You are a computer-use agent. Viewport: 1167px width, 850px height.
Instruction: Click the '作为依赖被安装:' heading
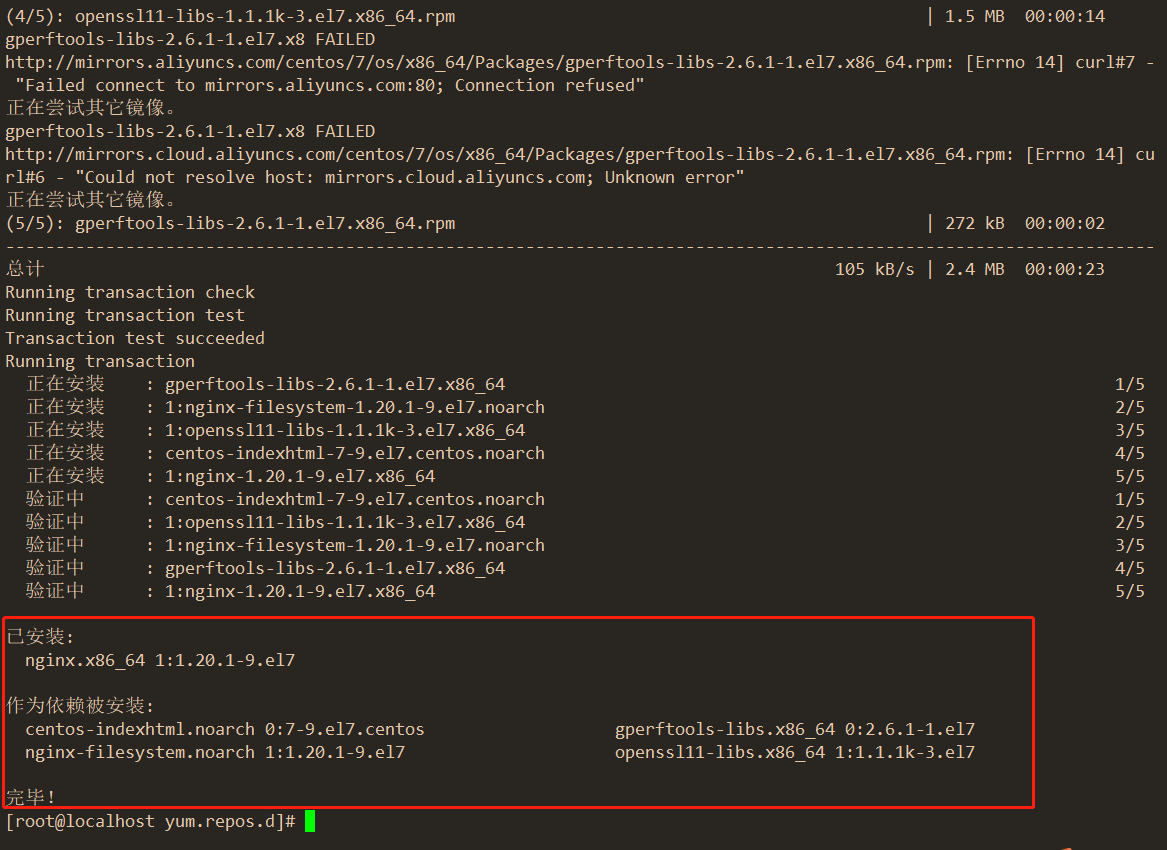[80, 705]
